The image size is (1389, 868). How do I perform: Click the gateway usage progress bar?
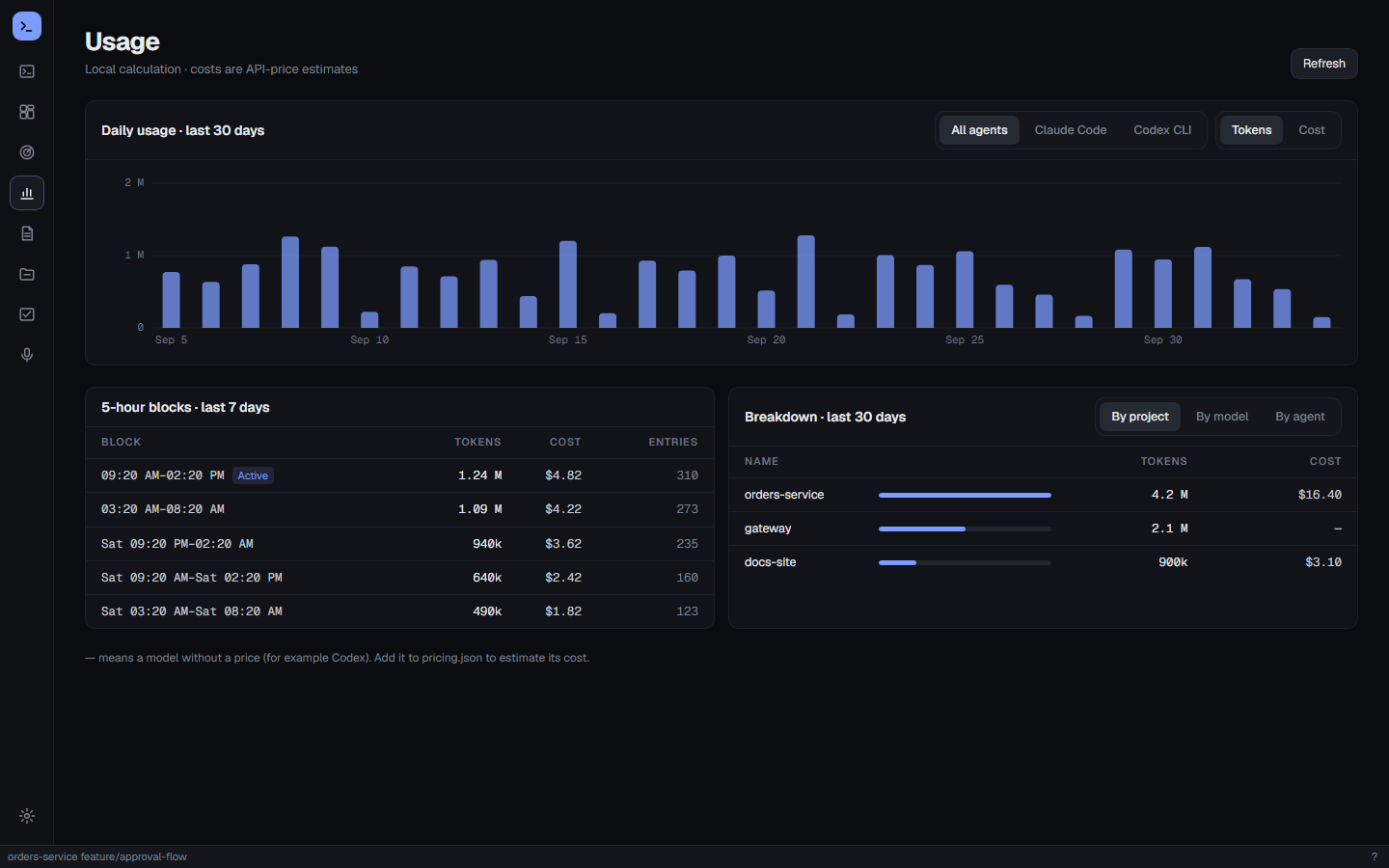pos(965,529)
